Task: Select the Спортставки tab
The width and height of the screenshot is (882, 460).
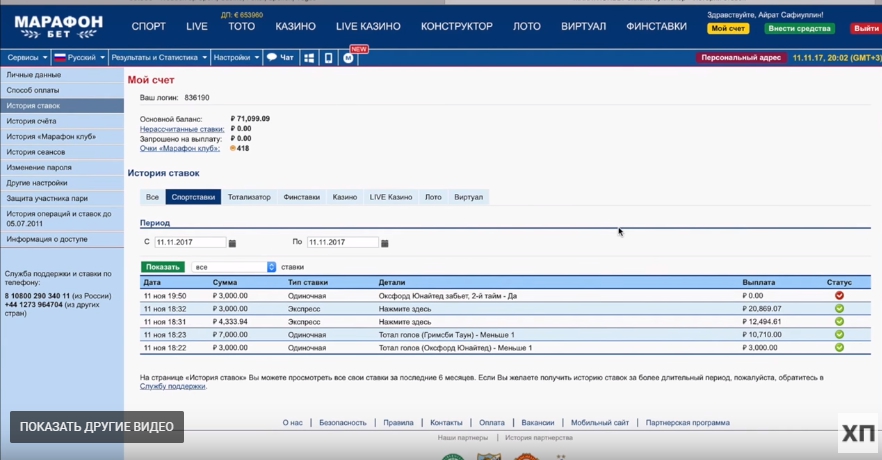Action: coord(193,197)
